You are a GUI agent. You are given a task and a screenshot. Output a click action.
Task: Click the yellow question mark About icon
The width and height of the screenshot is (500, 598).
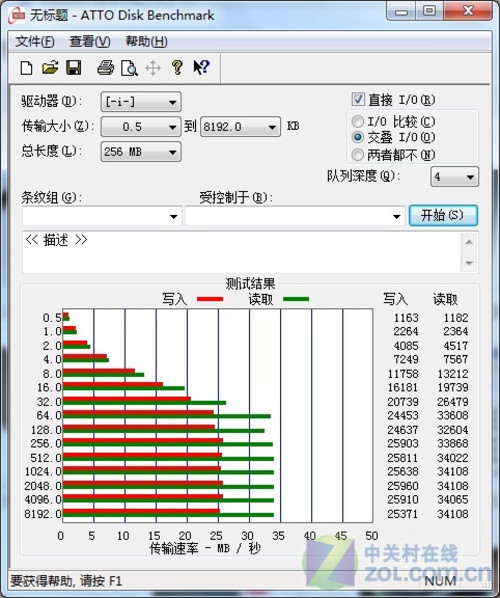pyautogui.click(x=177, y=68)
